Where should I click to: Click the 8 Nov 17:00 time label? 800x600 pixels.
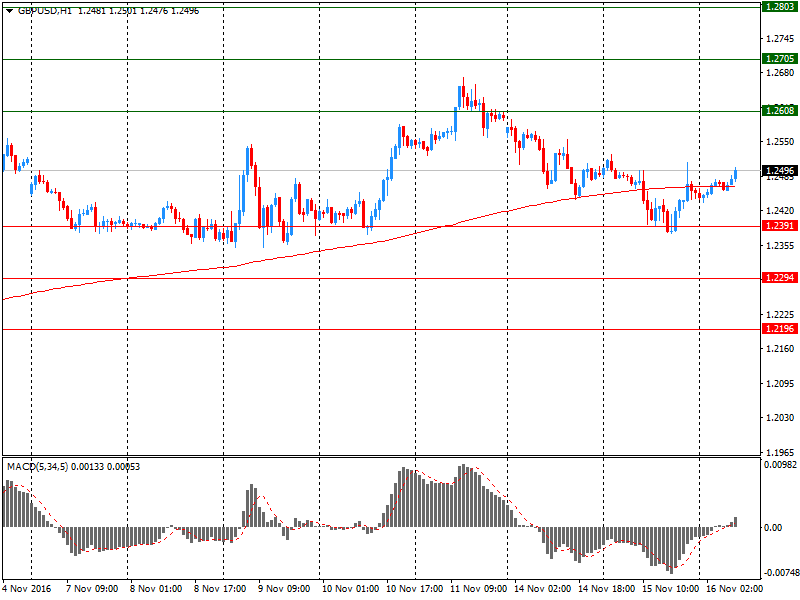(x=220, y=589)
